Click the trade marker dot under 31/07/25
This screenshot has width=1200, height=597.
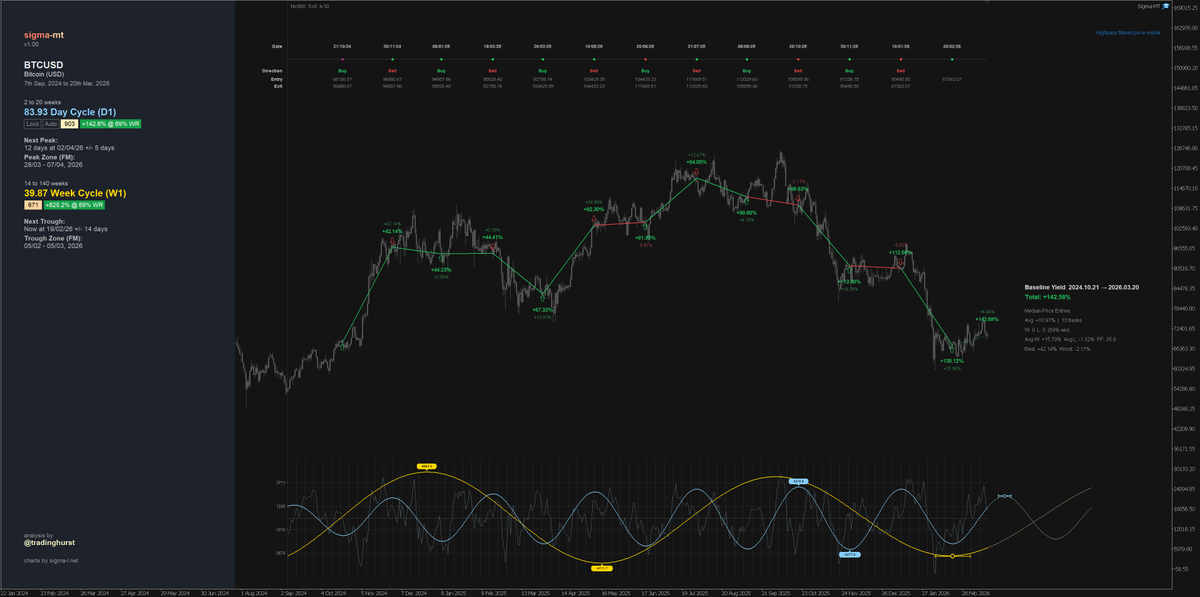tap(697, 59)
